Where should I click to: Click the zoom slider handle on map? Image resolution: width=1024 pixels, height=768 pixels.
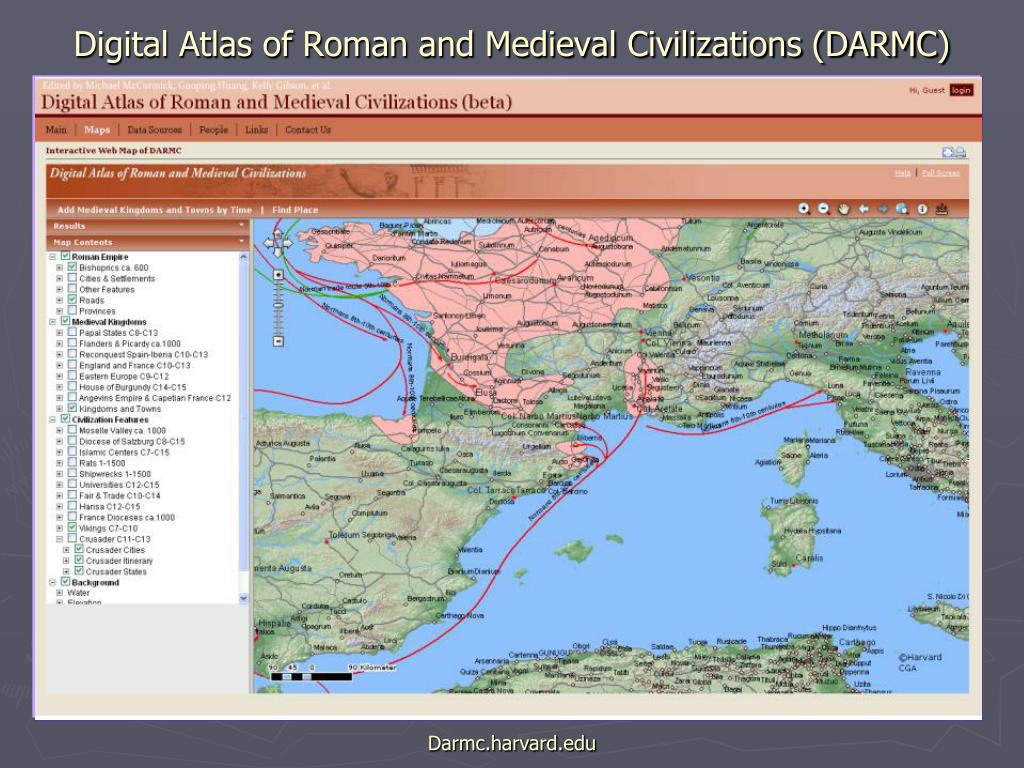pos(278,305)
